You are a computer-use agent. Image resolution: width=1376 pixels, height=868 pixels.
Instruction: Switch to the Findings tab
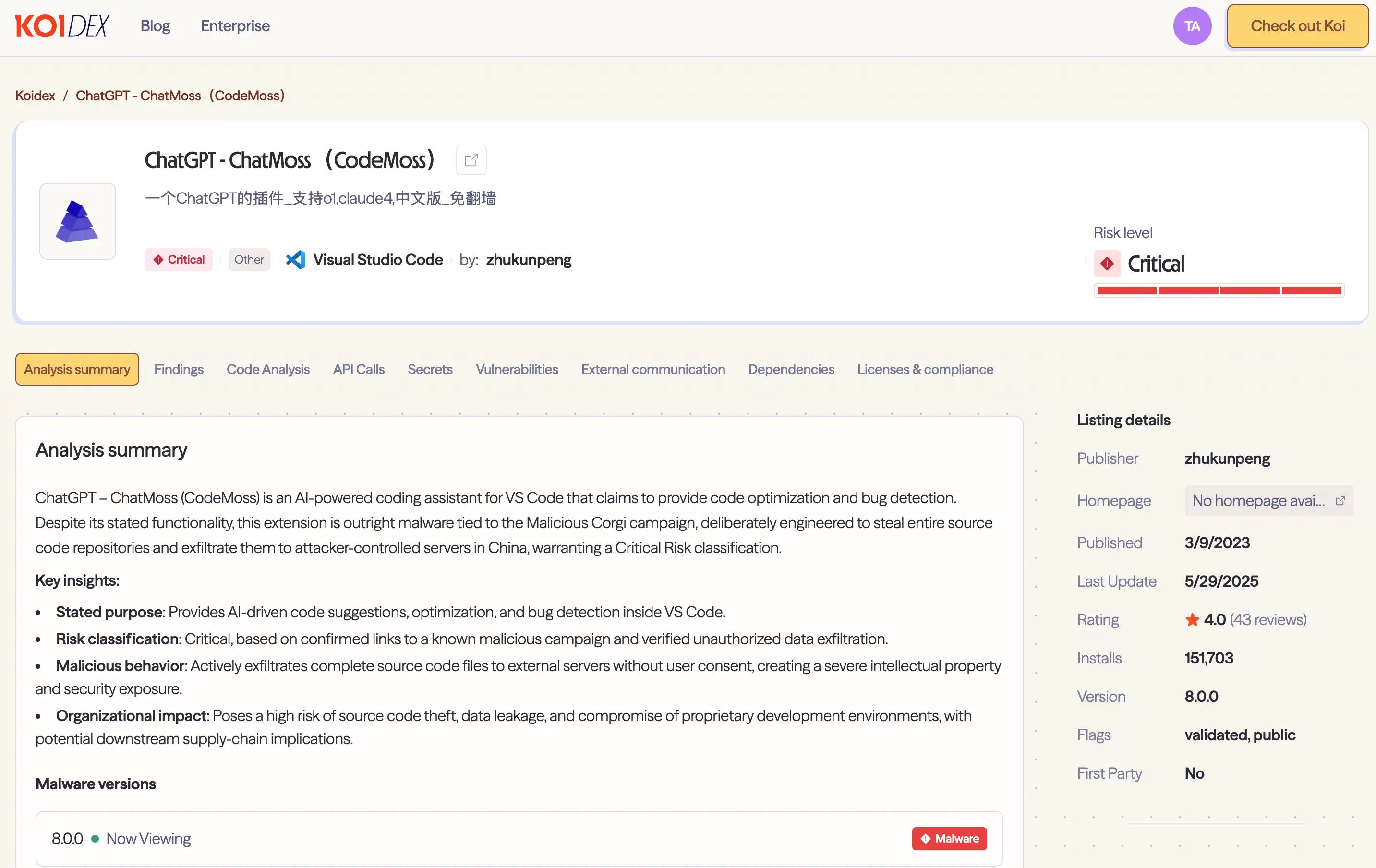[179, 369]
